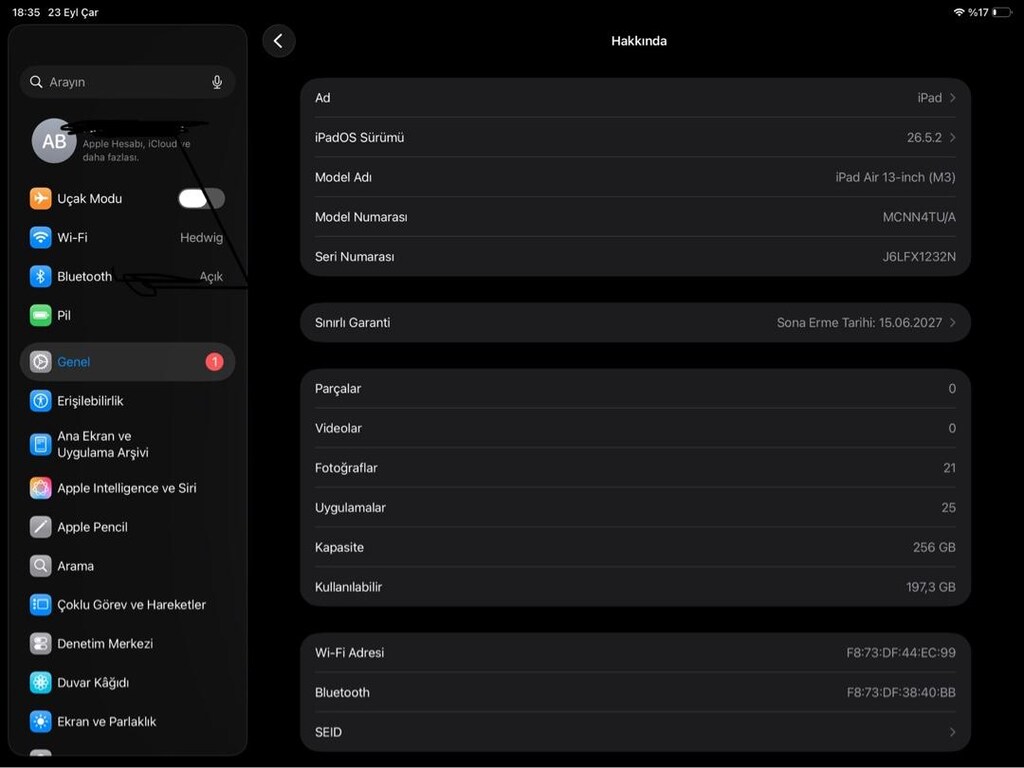Open the Arama settings icon
The width and height of the screenshot is (1024, 768).
point(40,566)
